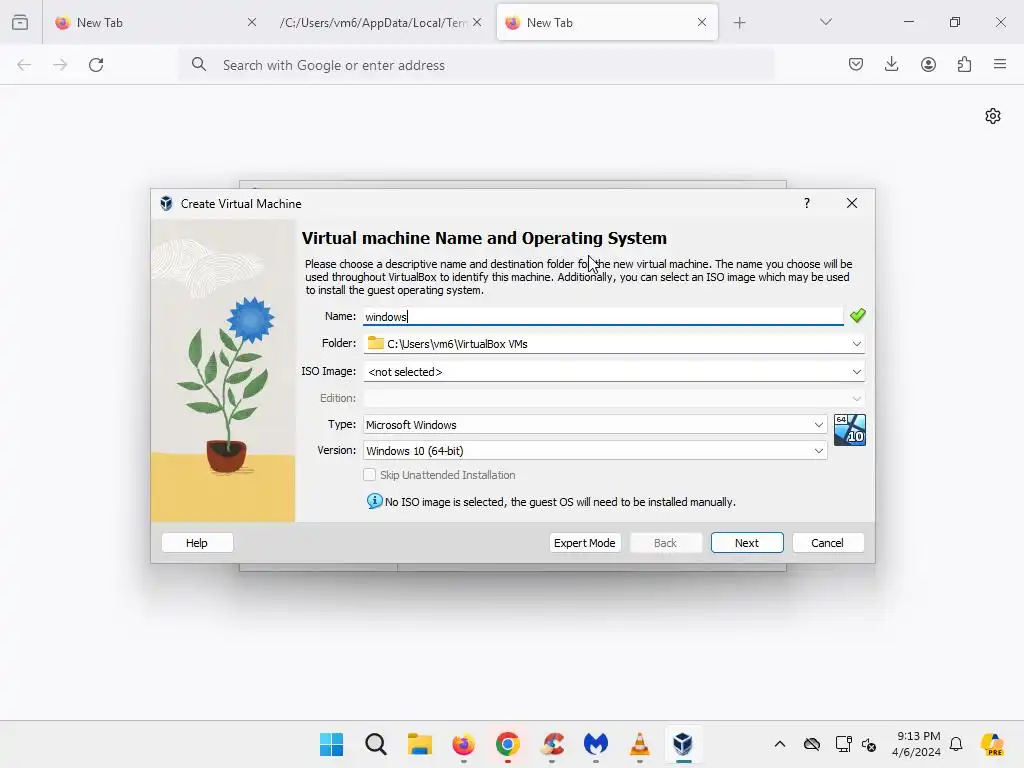This screenshot has width=1024, height=768.
Task: Switch to the first New Tab in Firefox
Action: point(154,22)
